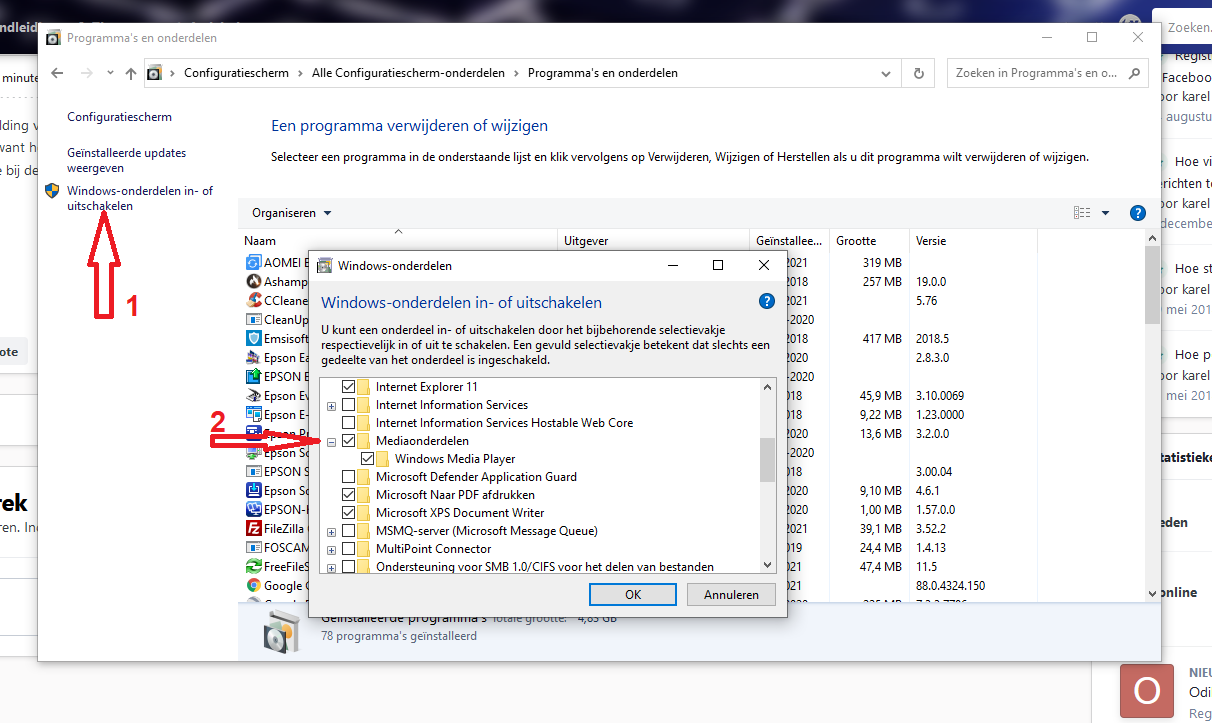The width and height of the screenshot is (1212, 723).
Task: Click the CleanUp program icon
Action: [253, 320]
